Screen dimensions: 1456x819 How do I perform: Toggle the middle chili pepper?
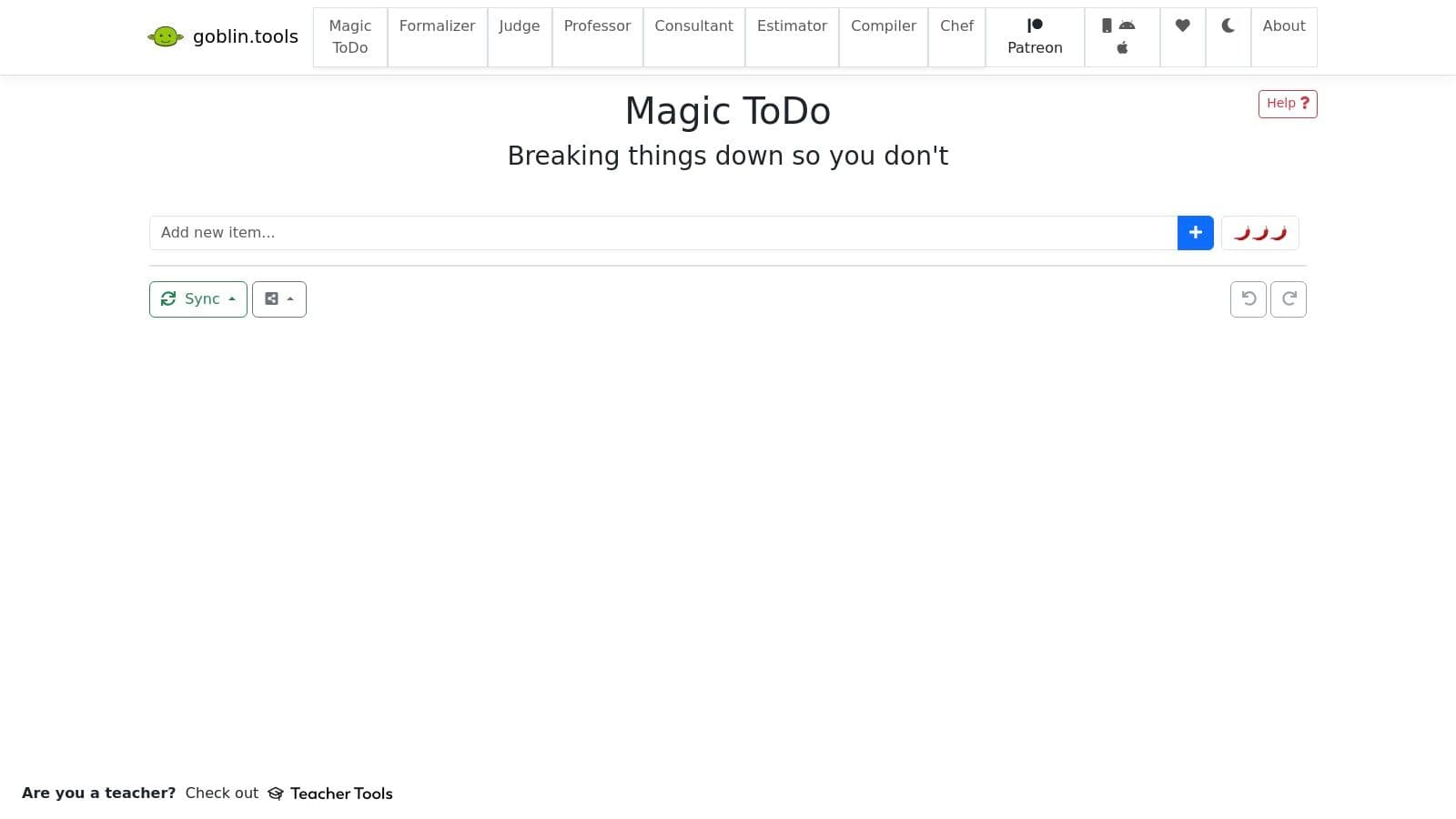(1260, 233)
